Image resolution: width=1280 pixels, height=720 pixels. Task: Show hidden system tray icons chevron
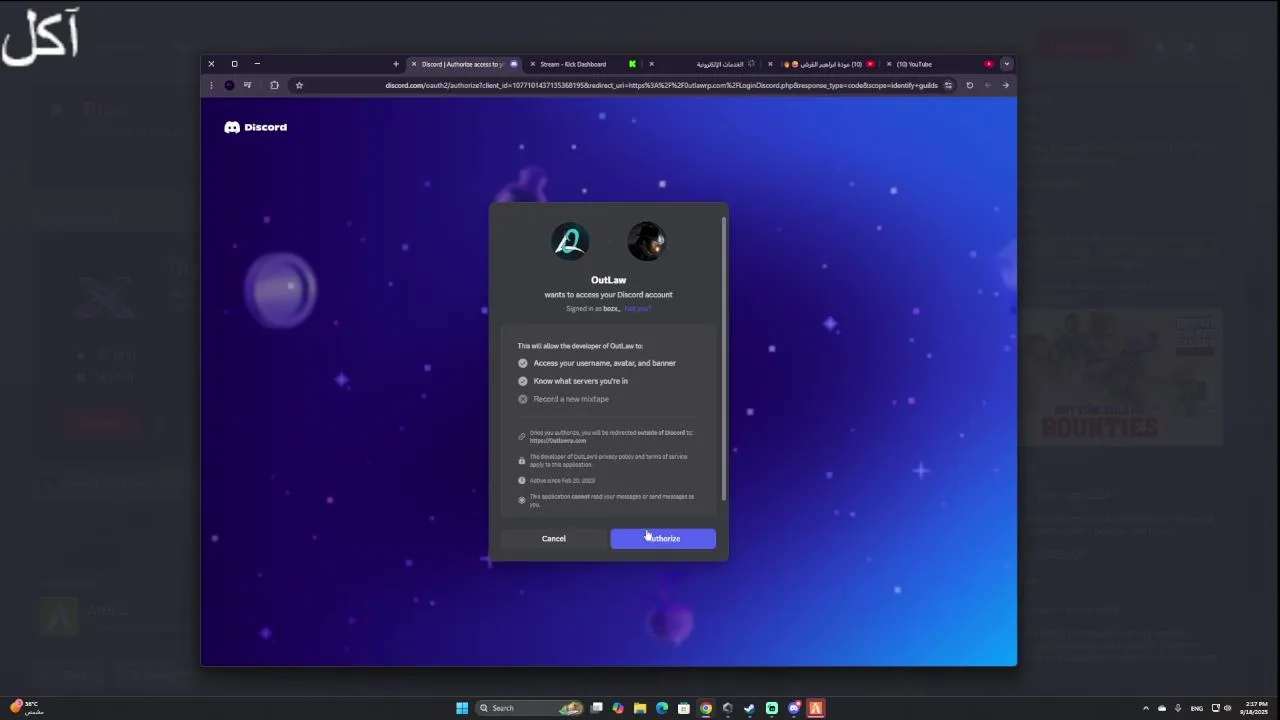(1146, 708)
